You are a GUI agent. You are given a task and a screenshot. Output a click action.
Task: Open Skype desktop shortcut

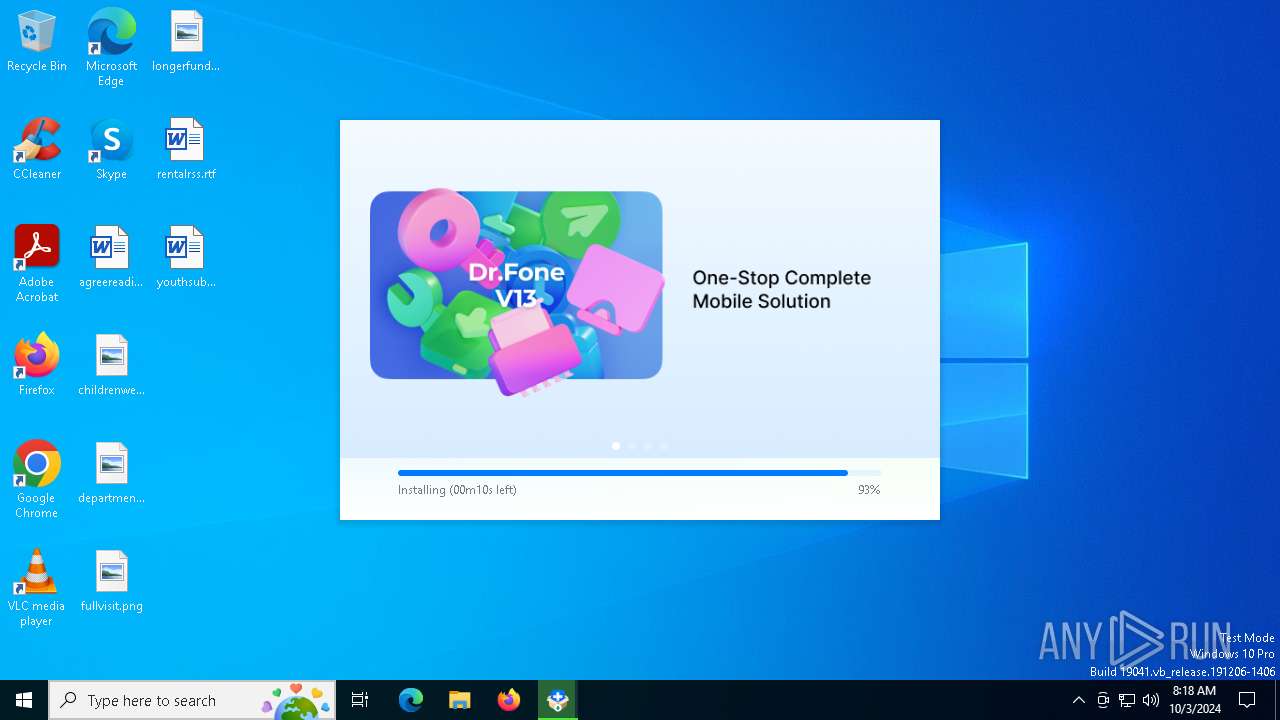pos(111,150)
